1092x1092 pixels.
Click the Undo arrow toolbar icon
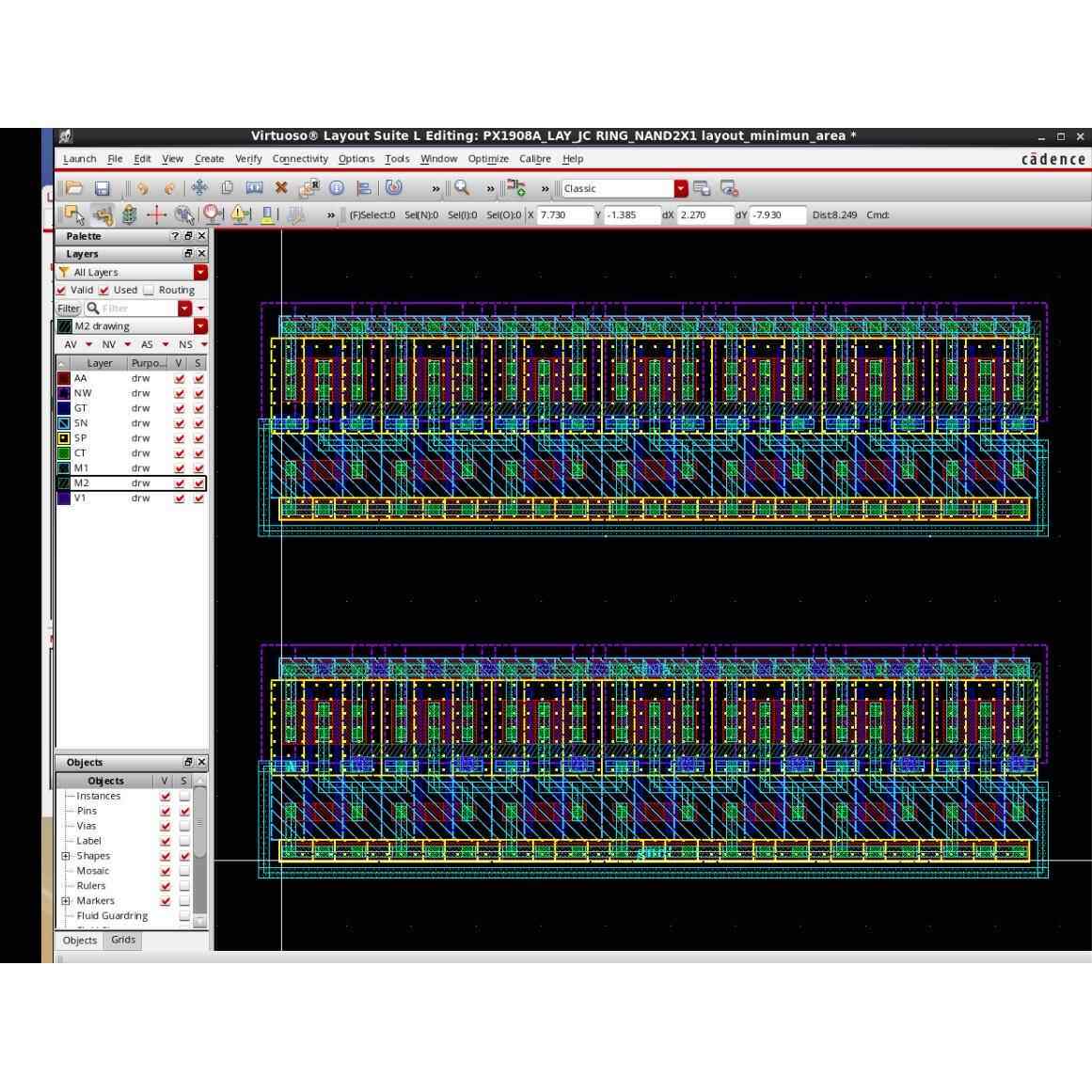coord(143,188)
